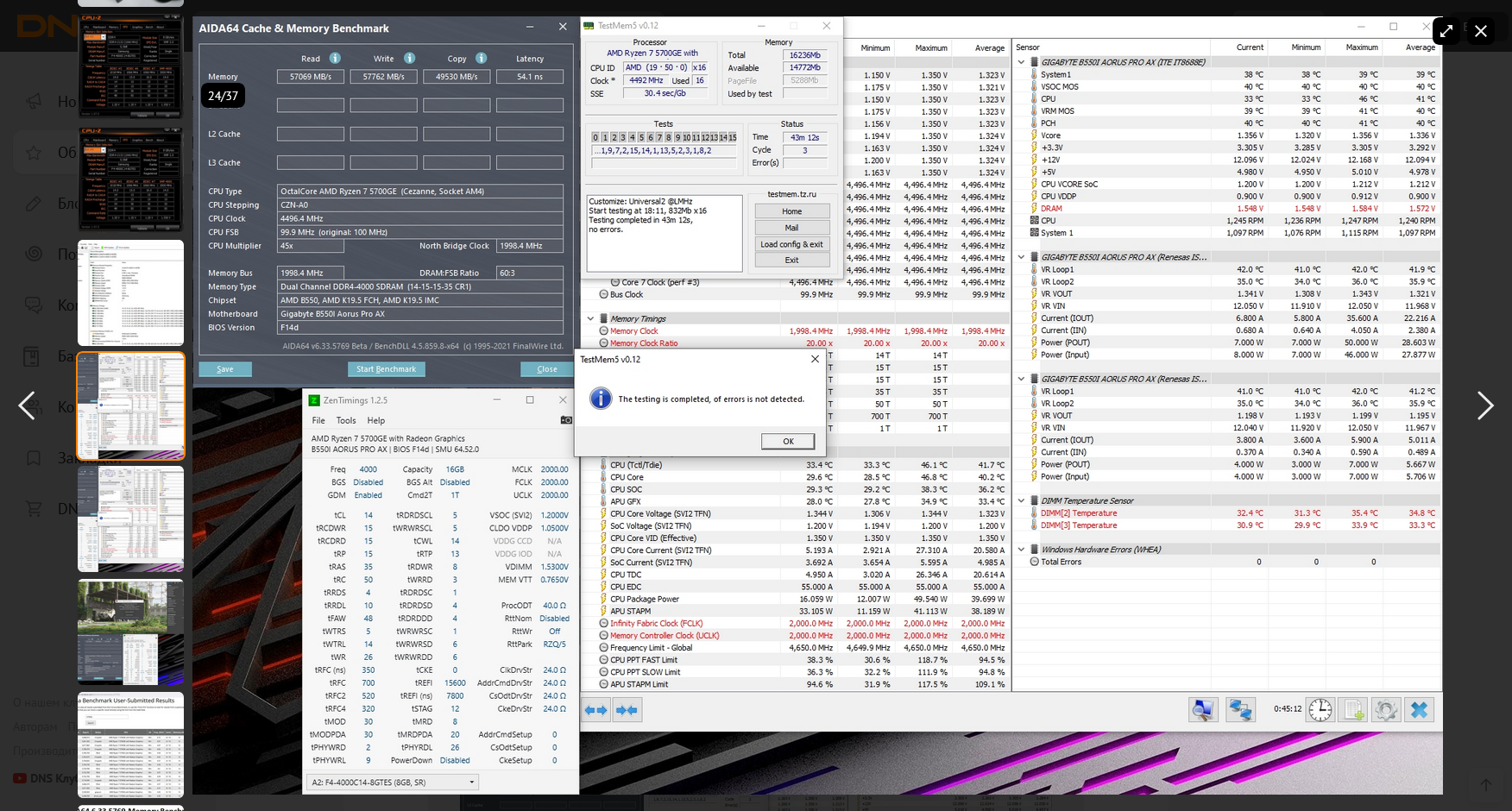Collapse the DIMM Temperature Sensor group
1512x811 pixels.
coord(1022,500)
